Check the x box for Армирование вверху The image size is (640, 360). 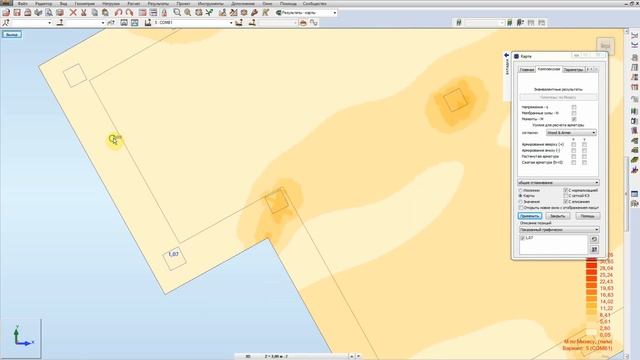point(573,144)
